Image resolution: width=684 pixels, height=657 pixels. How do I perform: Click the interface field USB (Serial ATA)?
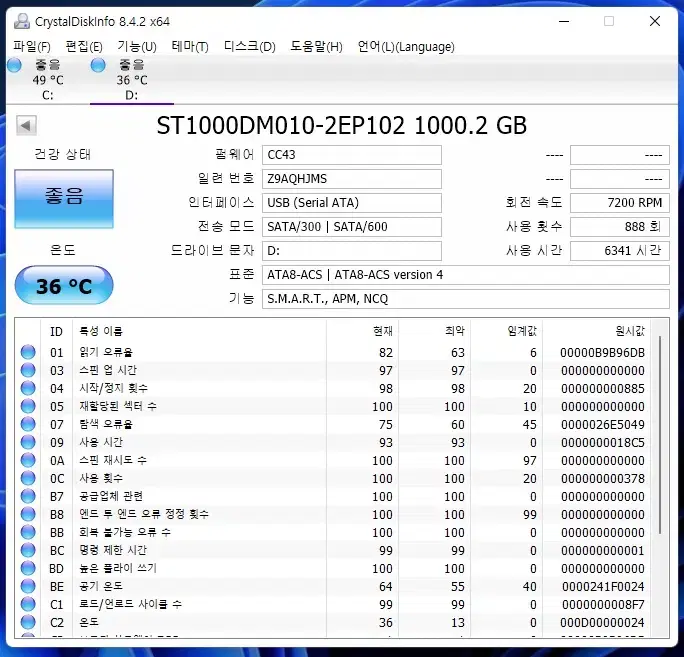(352, 203)
